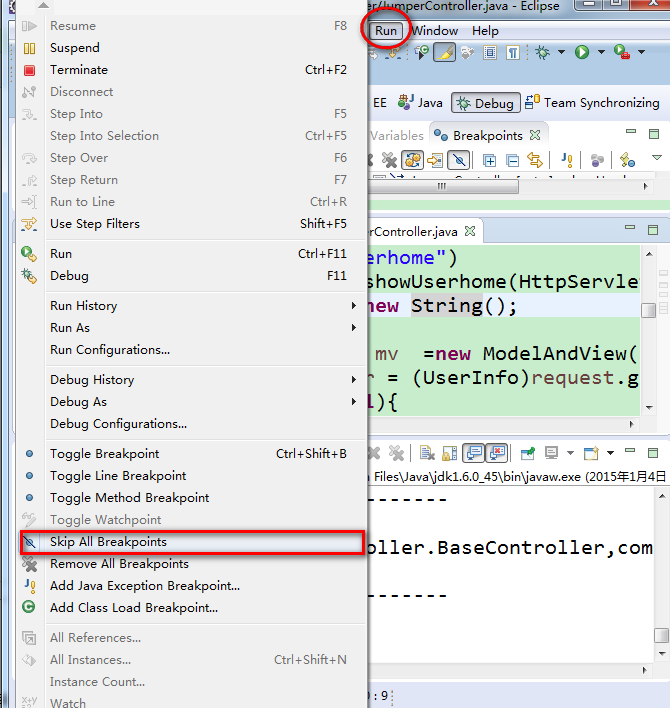Open dropdown arrow next to Debug bug icon
This screenshot has height=708, width=670.
coord(561,52)
